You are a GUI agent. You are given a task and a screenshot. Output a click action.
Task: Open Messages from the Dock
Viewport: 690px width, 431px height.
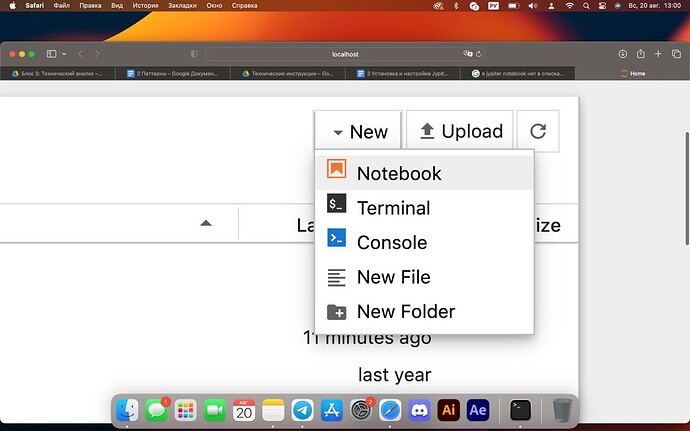(157, 410)
